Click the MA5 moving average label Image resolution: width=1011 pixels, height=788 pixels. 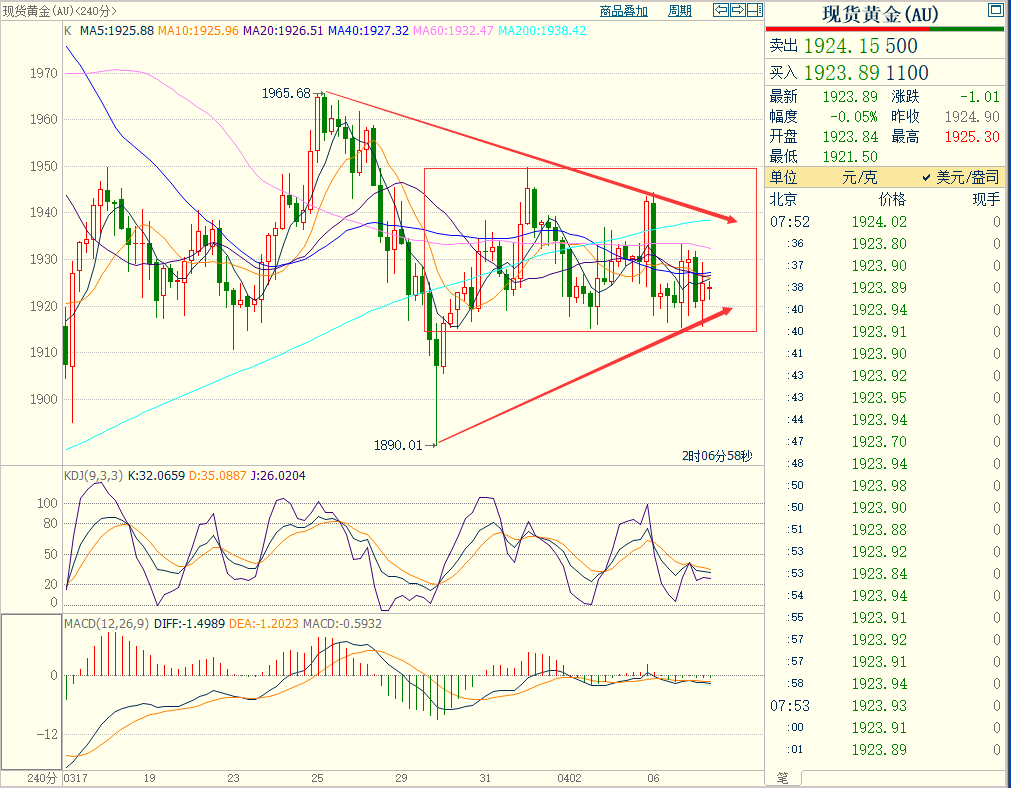(x=116, y=31)
